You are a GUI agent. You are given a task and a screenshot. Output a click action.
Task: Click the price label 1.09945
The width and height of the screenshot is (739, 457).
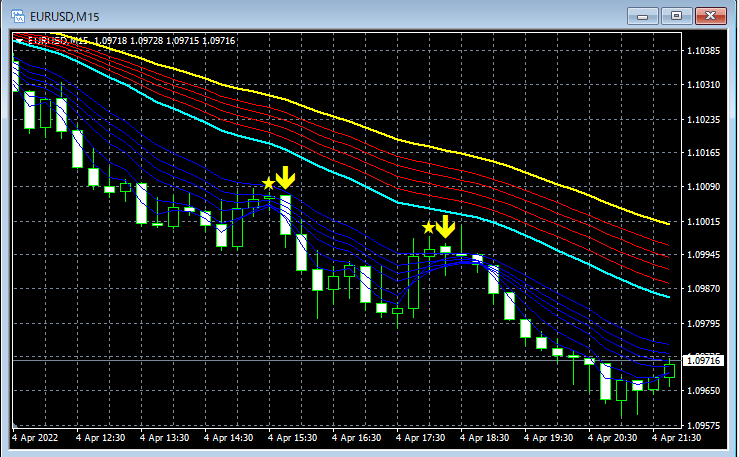tap(704, 255)
